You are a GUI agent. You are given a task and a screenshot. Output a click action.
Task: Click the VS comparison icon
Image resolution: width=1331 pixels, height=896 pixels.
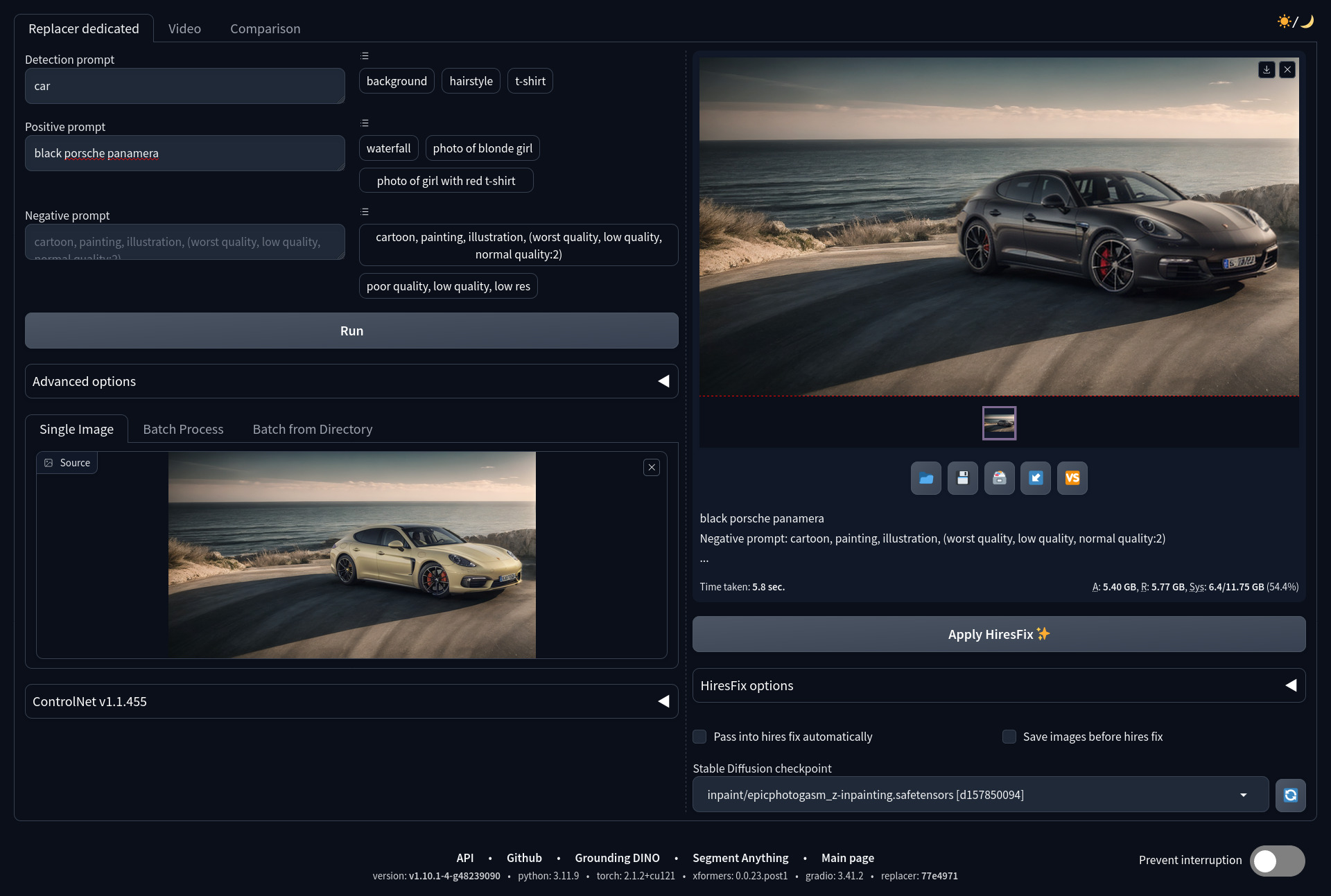click(x=1073, y=478)
